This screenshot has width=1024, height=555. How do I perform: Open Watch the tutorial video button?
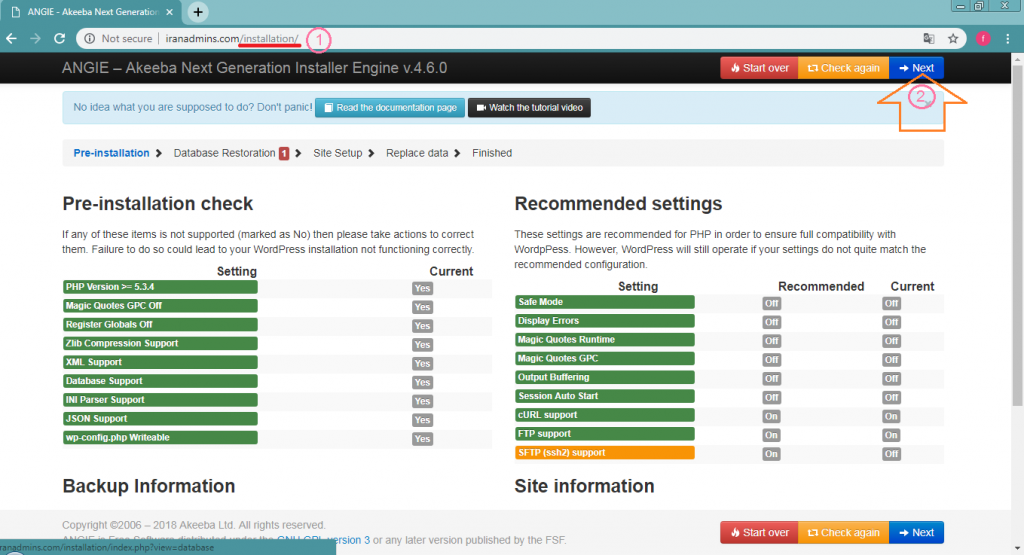tap(529, 108)
